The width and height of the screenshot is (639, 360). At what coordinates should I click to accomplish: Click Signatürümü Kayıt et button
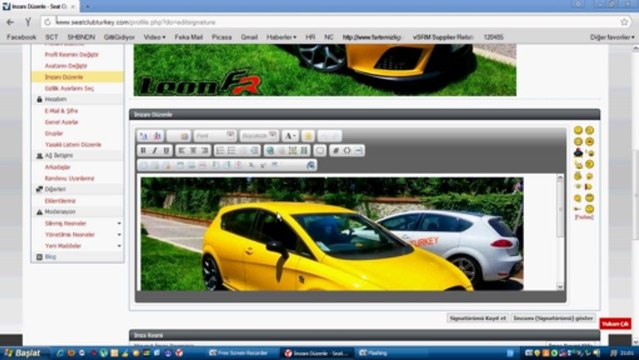(x=478, y=318)
